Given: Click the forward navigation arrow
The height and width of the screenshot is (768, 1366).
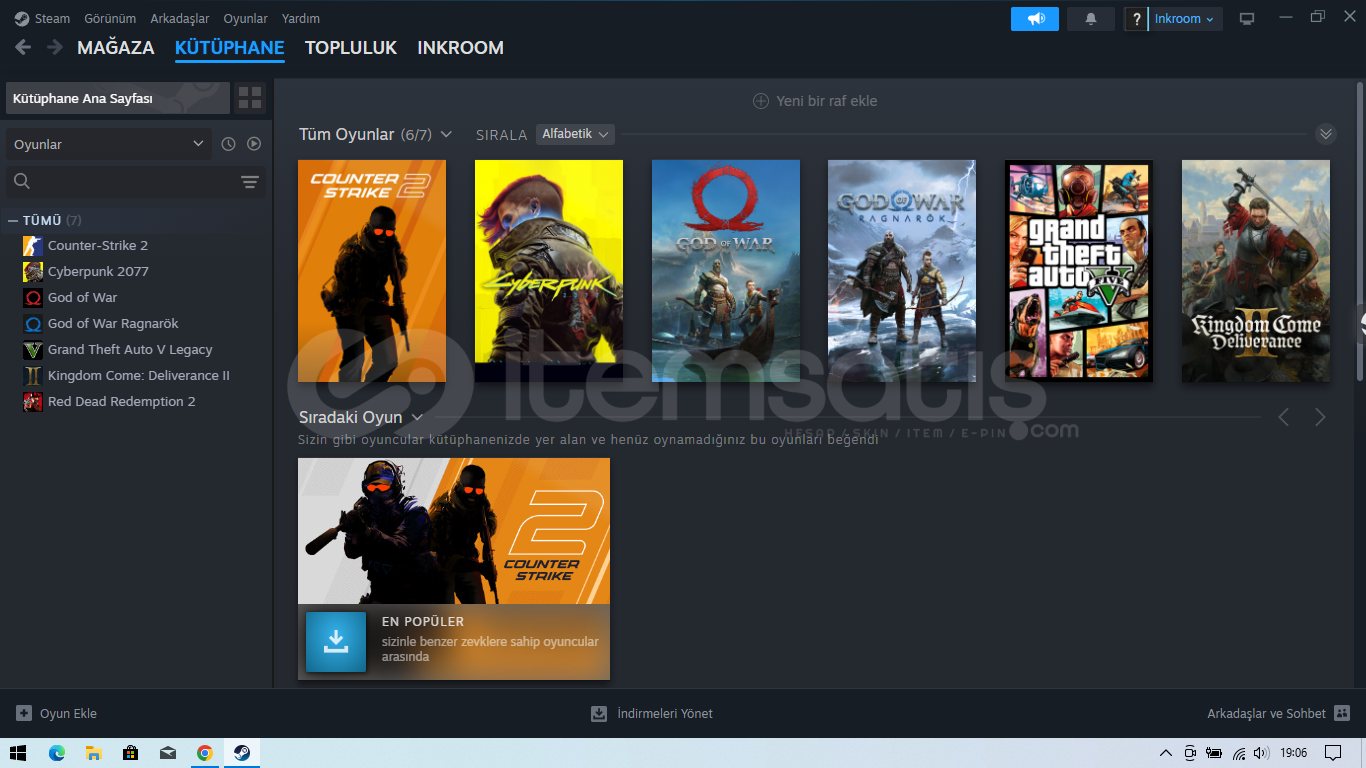Looking at the screenshot, I should coord(54,47).
